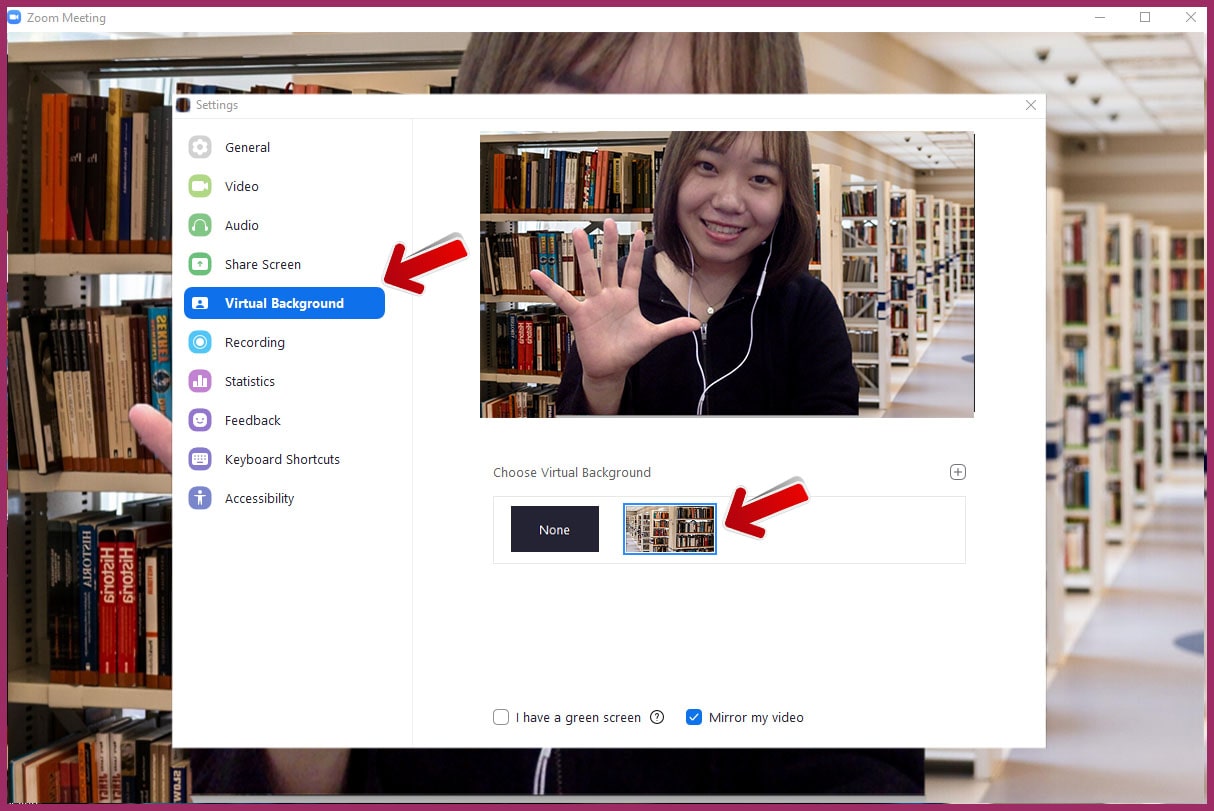Click the Statistics bar chart icon
Screen dimensions: 1214x811
(x=200, y=381)
